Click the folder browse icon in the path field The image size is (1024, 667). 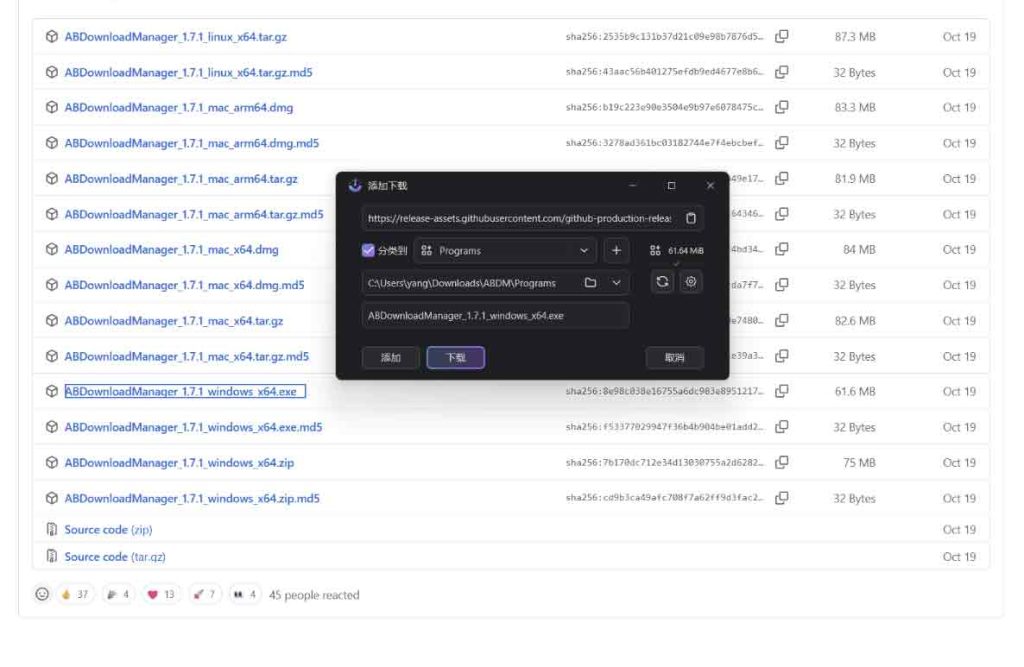click(x=589, y=282)
